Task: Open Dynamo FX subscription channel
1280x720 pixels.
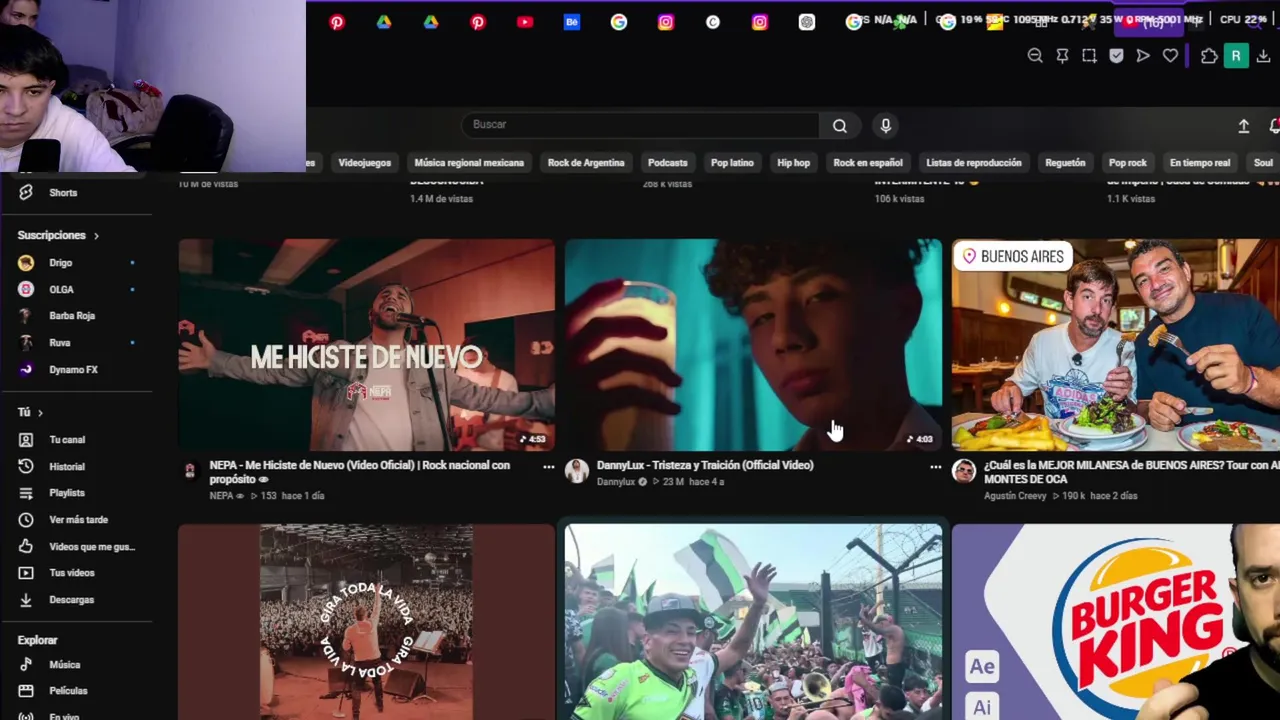Action: [76, 370]
